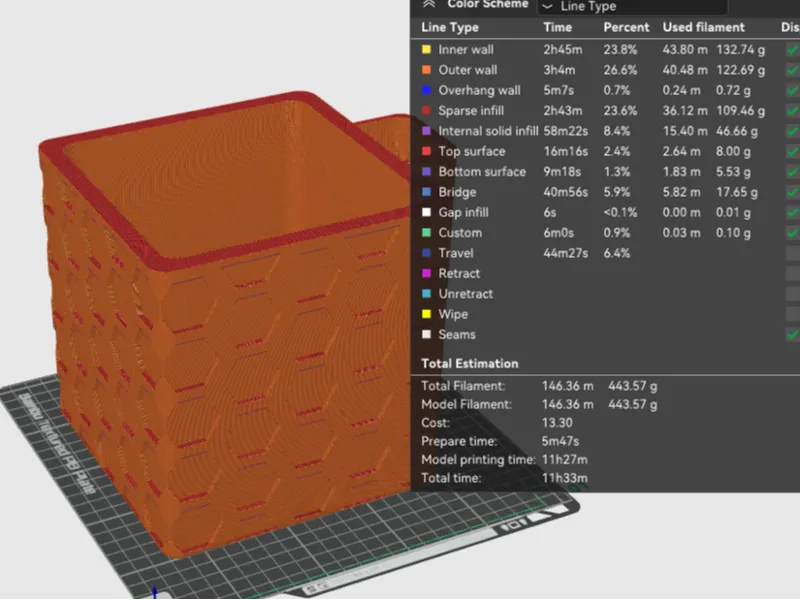Click Model printing time 11h27m
The image size is (800, 600).
pos(565,460)
